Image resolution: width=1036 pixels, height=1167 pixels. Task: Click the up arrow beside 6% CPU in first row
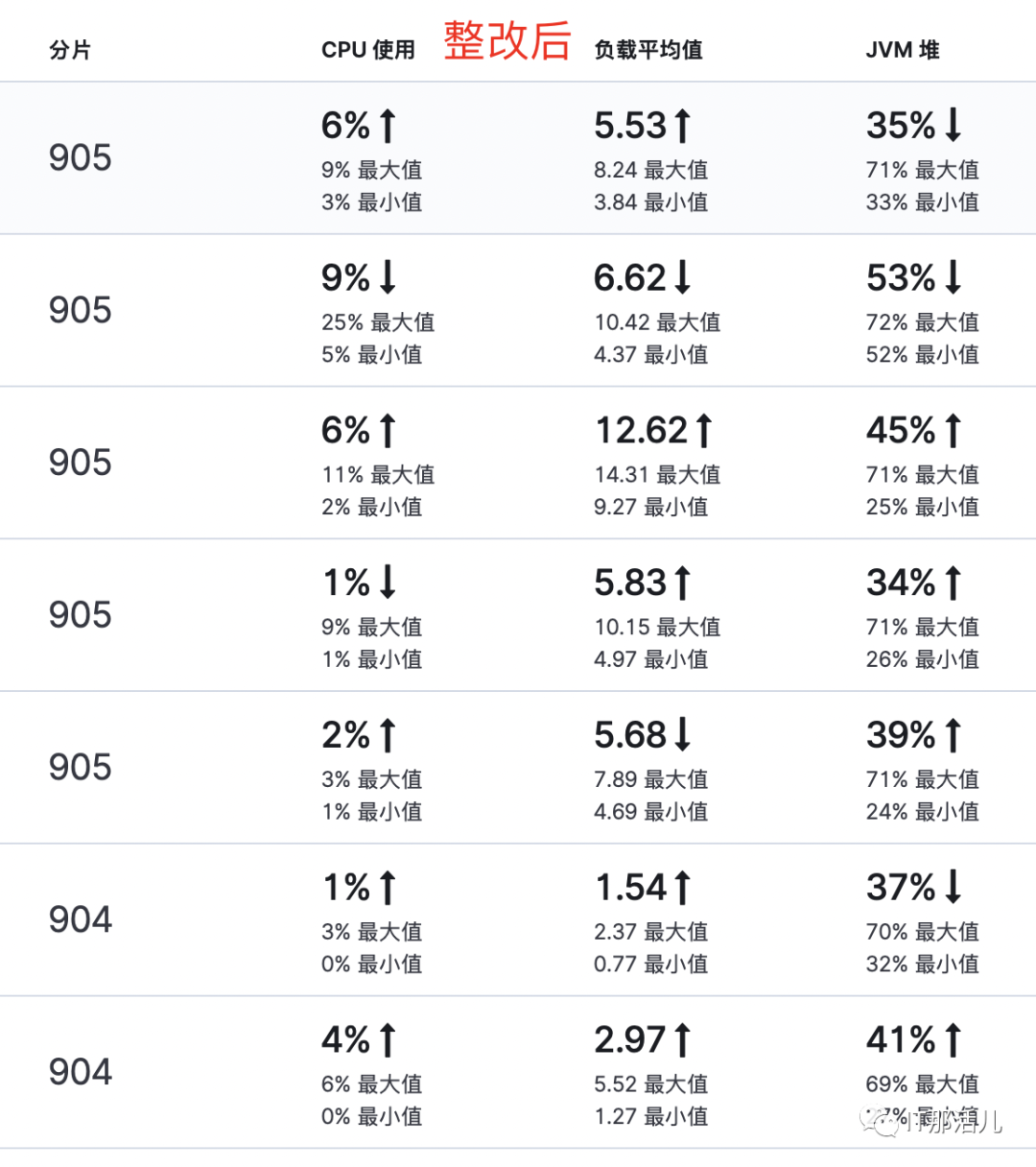[388, 126]
